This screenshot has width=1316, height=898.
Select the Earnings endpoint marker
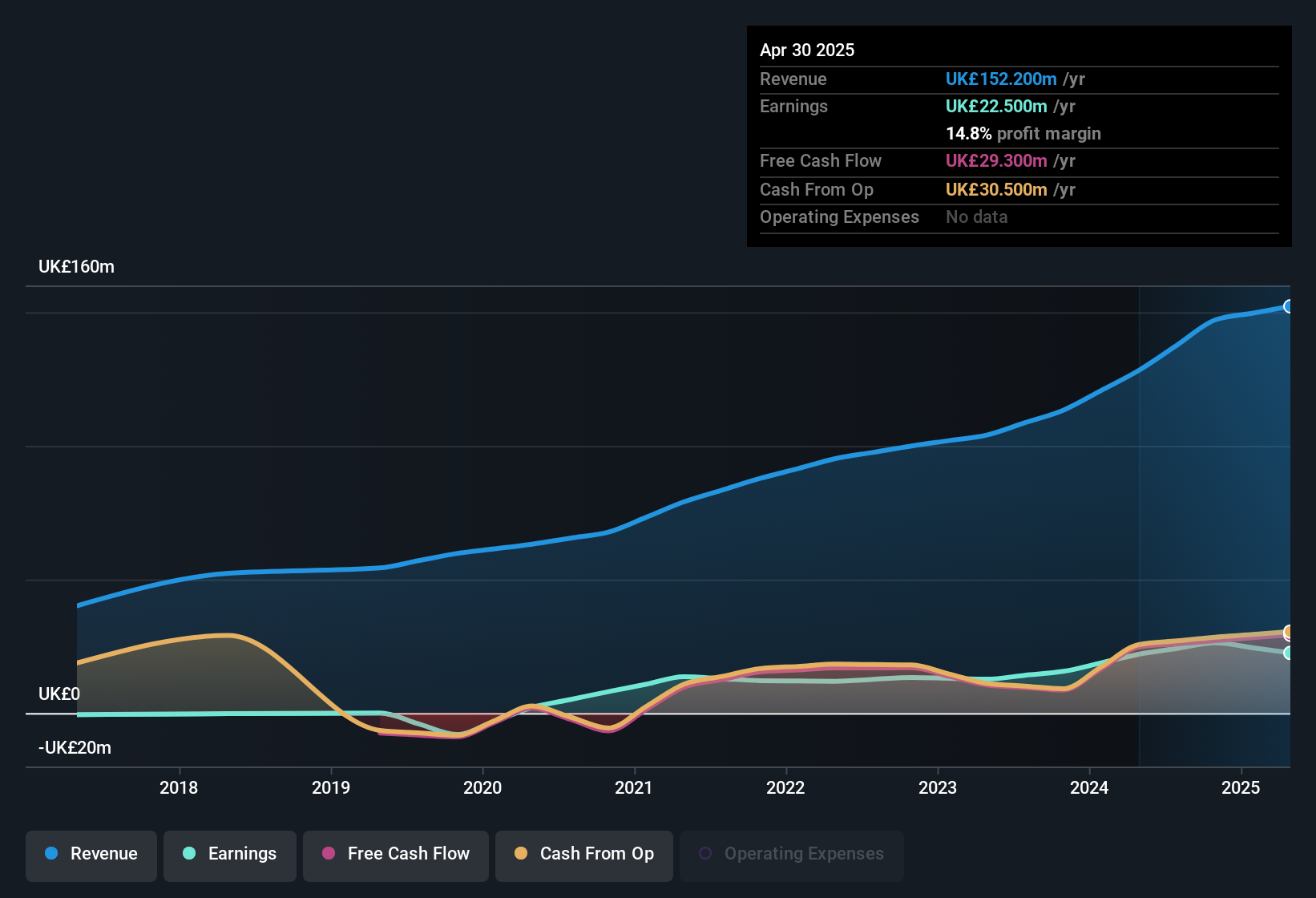click(x=1289, y=654)
